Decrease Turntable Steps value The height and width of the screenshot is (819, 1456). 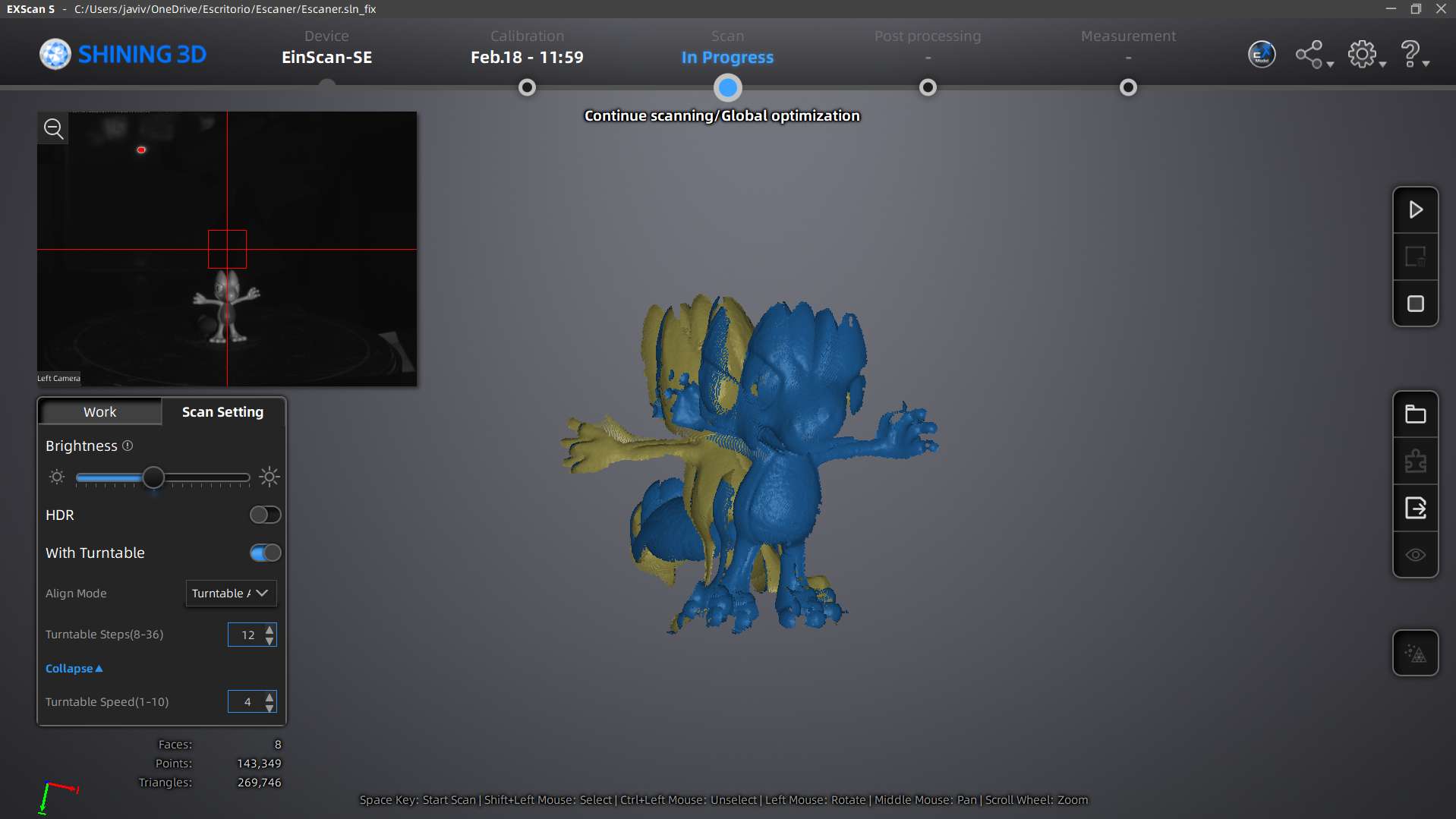269,640
